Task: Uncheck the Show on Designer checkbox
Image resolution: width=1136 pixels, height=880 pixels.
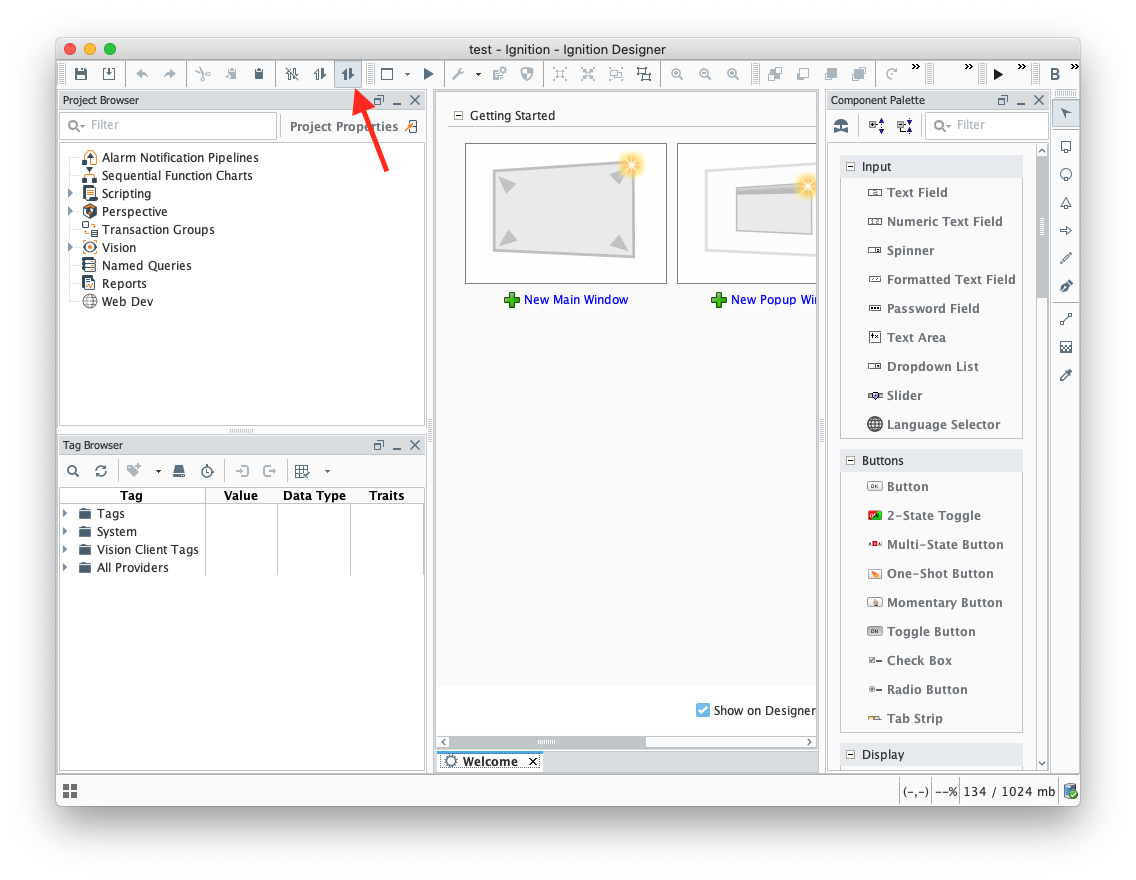Action: point(703,710)
